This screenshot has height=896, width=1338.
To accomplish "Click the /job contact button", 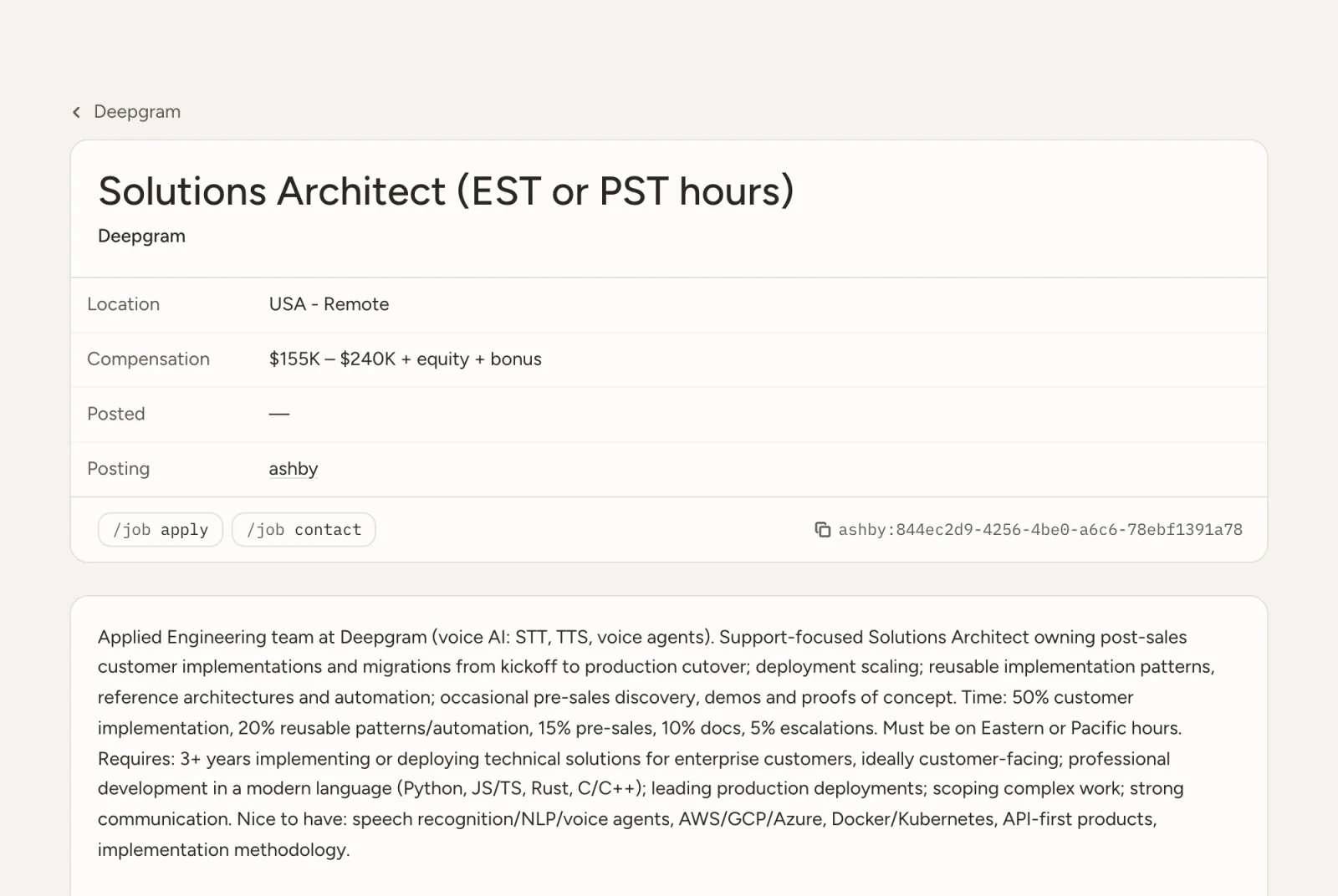I will [x=304, y=529].
